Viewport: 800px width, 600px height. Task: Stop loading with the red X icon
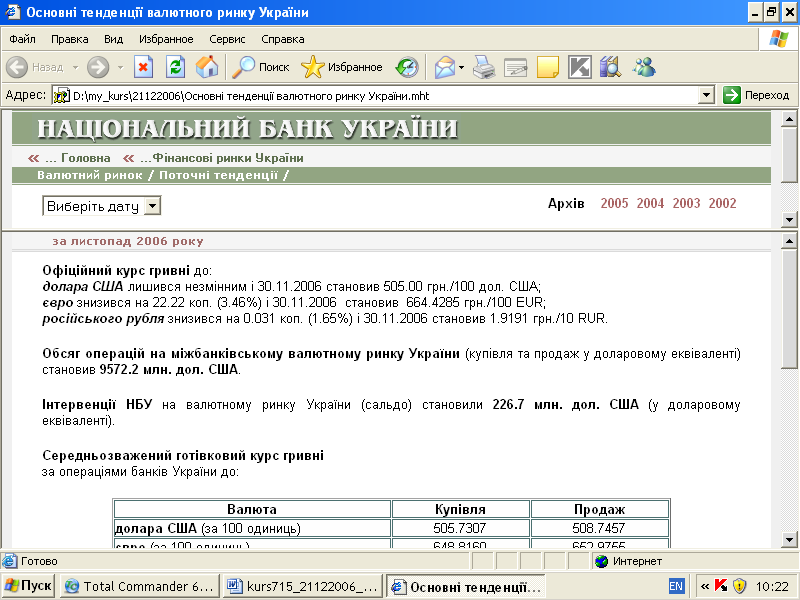(143, 67)
